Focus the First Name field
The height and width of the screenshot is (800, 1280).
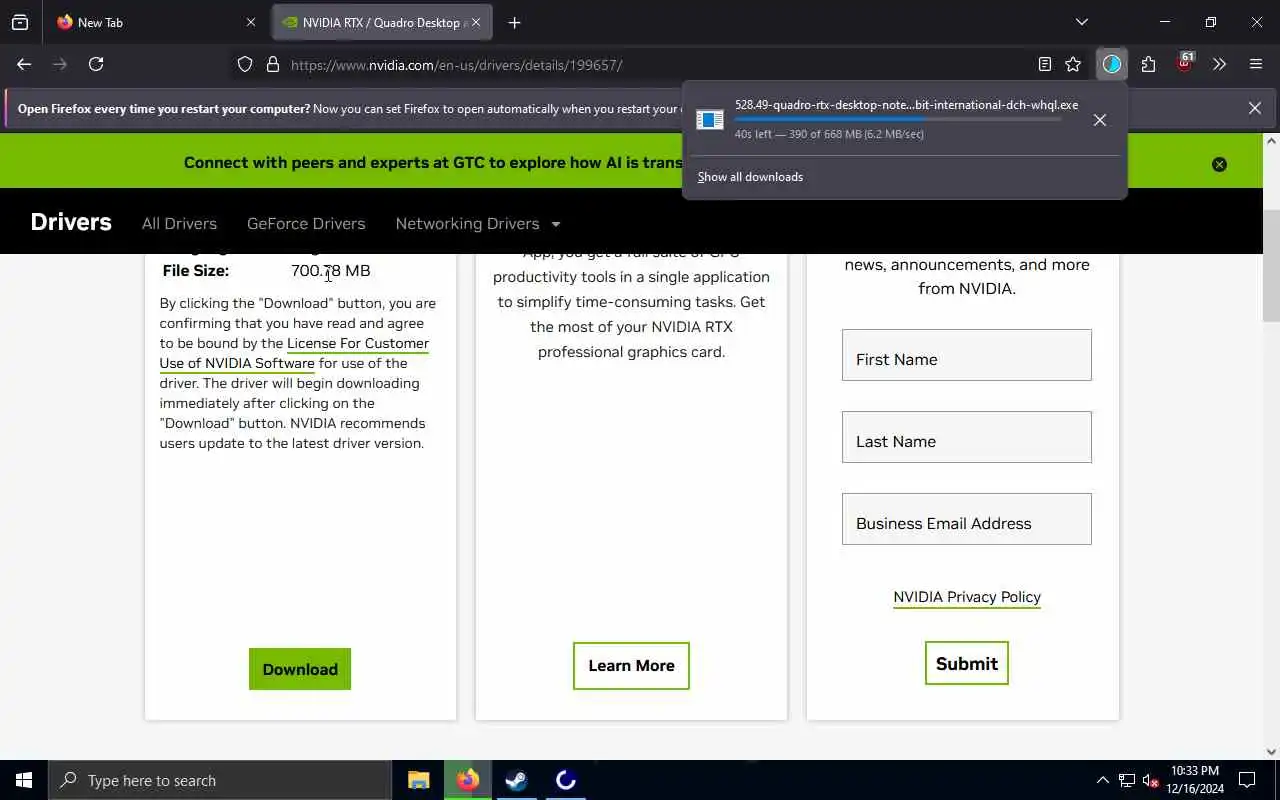[966, 355]
